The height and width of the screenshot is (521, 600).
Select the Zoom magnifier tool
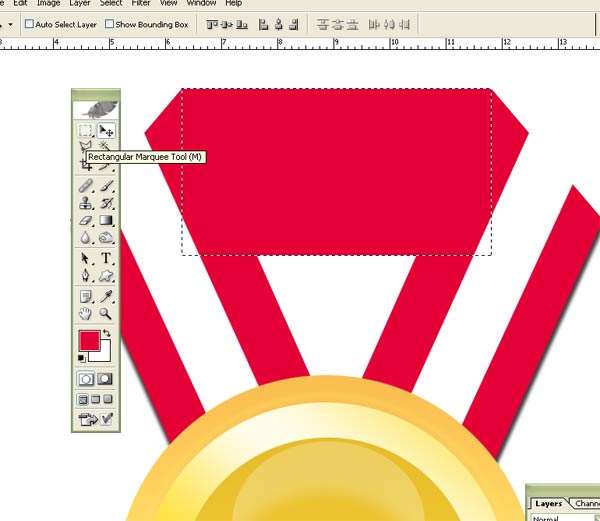click(106, 314)
